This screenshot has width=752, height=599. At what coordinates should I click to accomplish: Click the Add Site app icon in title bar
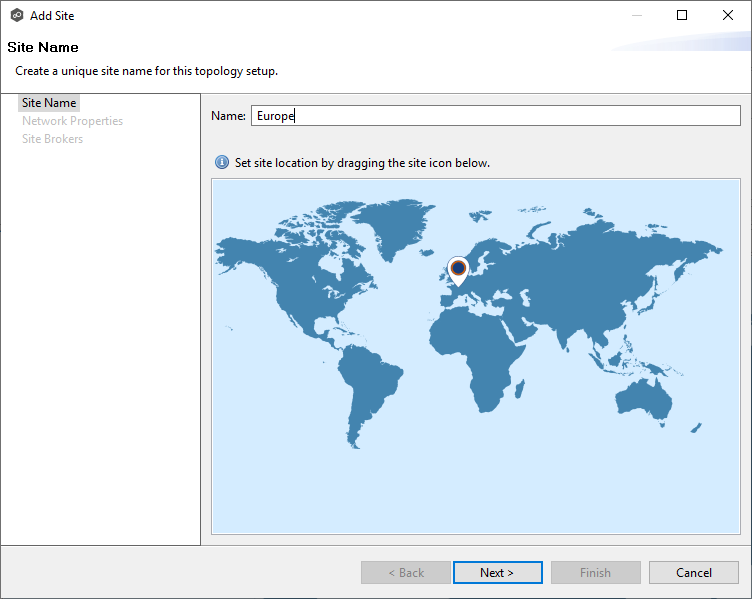(x=17, y=16)
